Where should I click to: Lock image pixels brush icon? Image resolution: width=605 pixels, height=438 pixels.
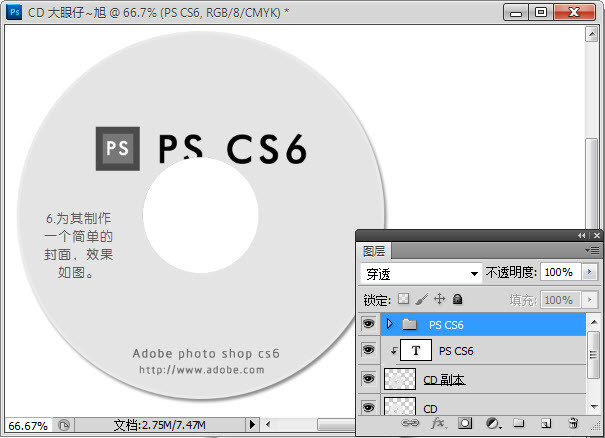421,299
